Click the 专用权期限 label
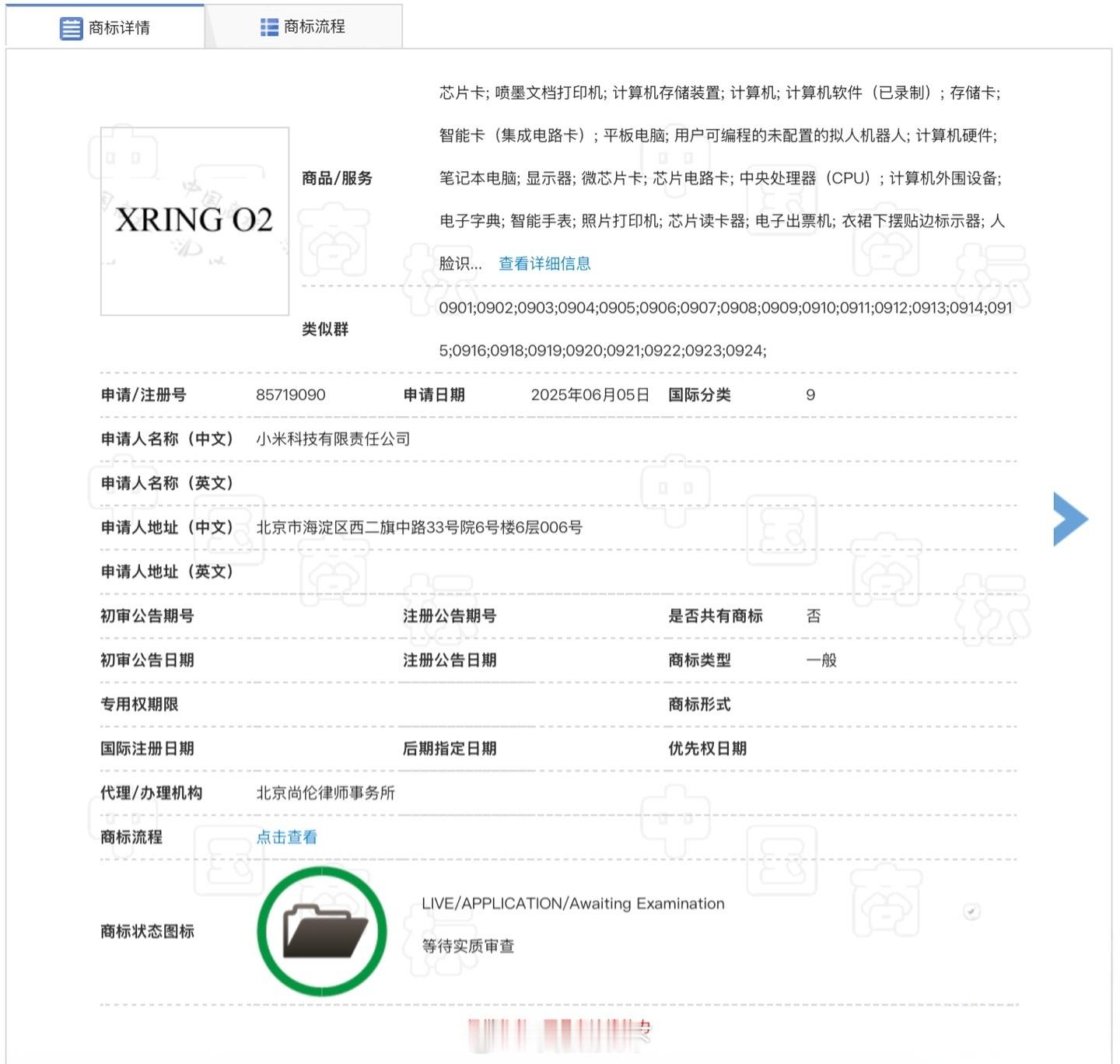This screenshot has width=1120, height=1064. [139, 705]
